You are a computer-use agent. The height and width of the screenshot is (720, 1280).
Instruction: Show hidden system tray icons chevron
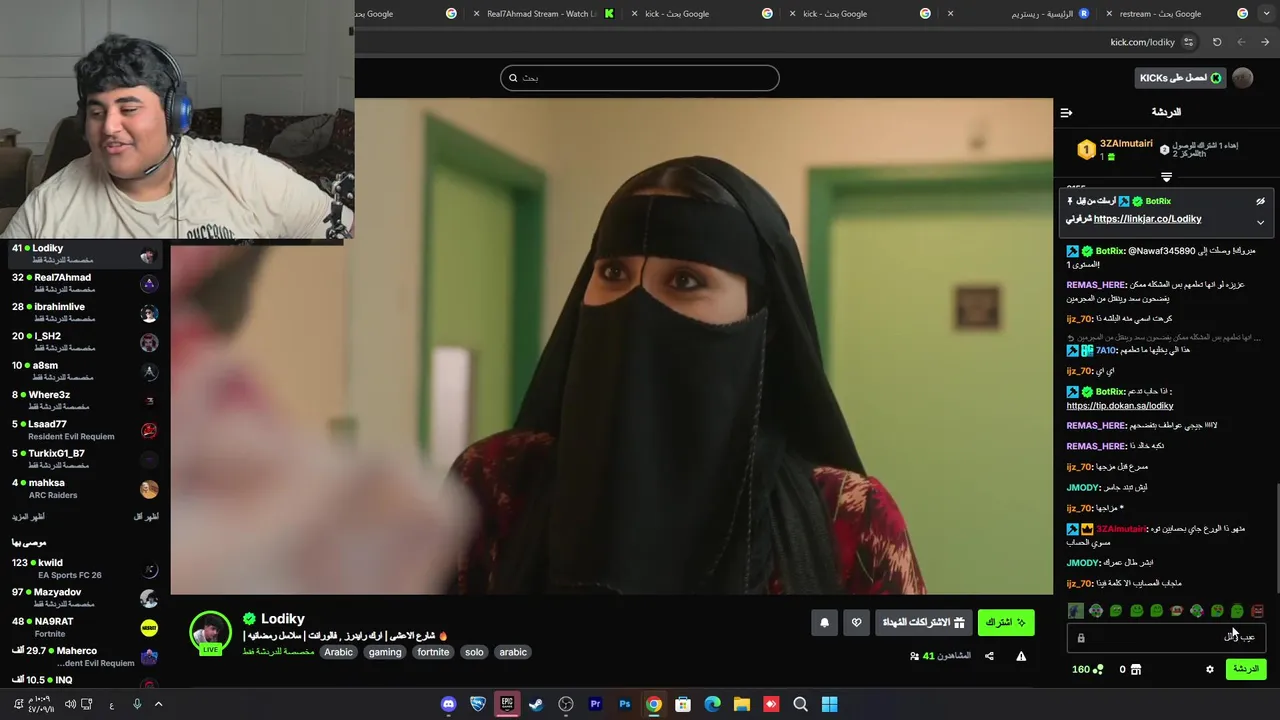click(158, 704)
